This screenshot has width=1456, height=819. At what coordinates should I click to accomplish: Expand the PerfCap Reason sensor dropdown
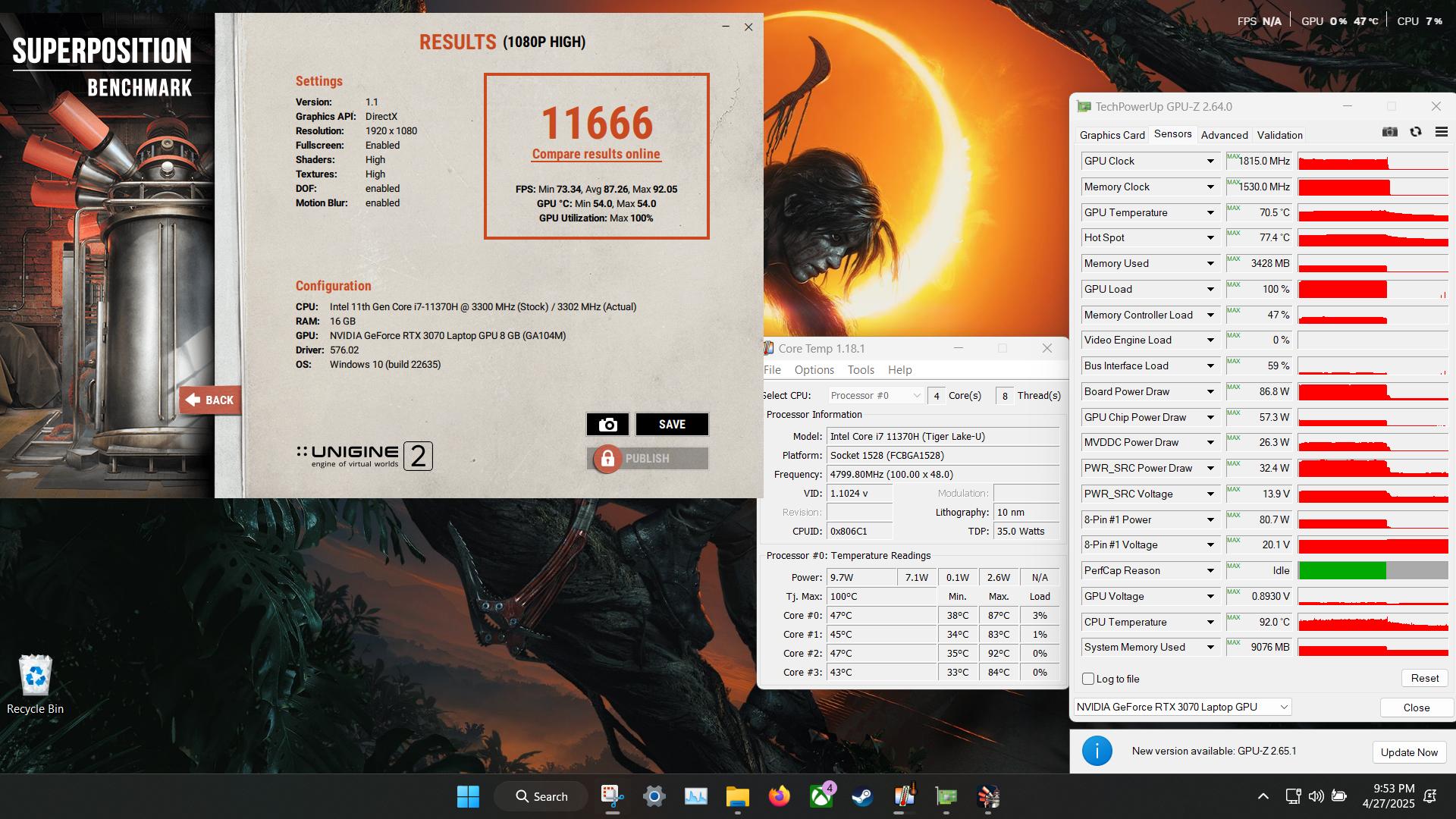(x=1210, y=570)
